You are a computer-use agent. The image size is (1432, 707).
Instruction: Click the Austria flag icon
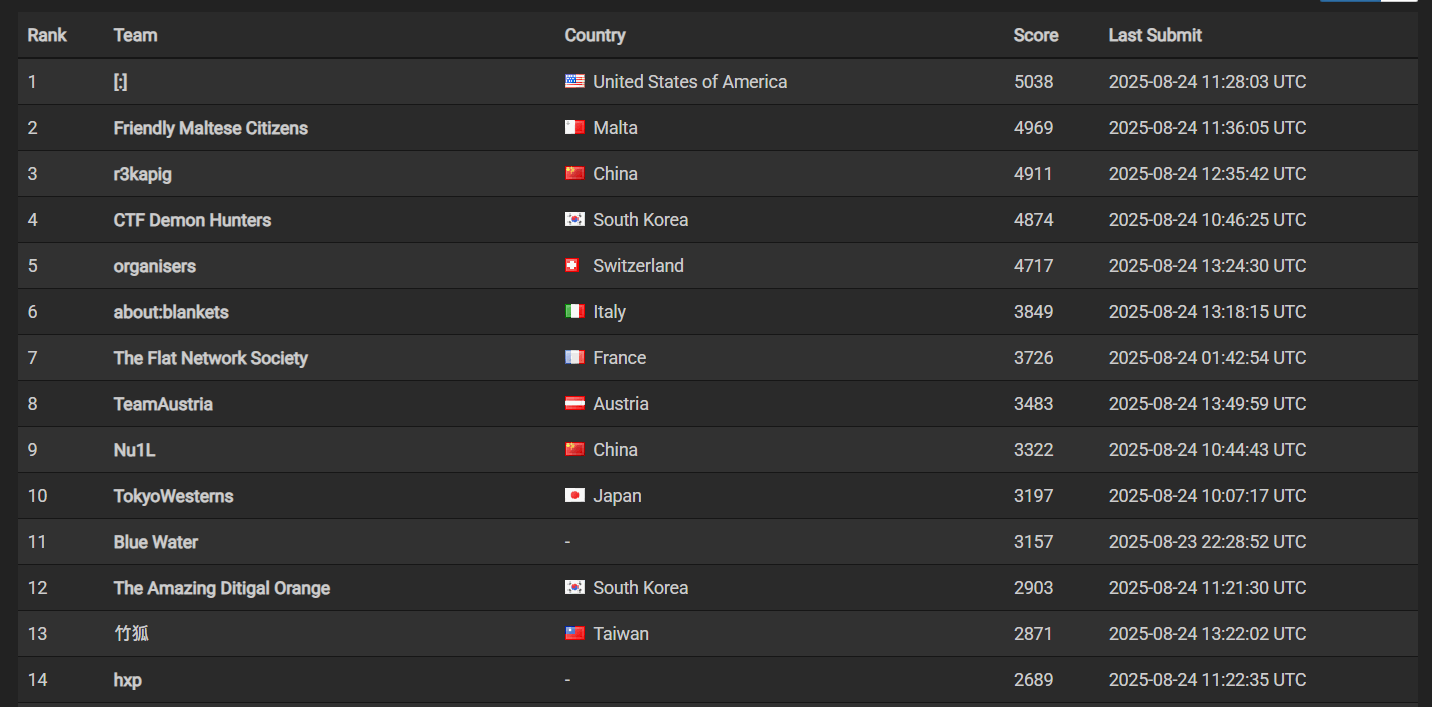click(x=574, y=404)
